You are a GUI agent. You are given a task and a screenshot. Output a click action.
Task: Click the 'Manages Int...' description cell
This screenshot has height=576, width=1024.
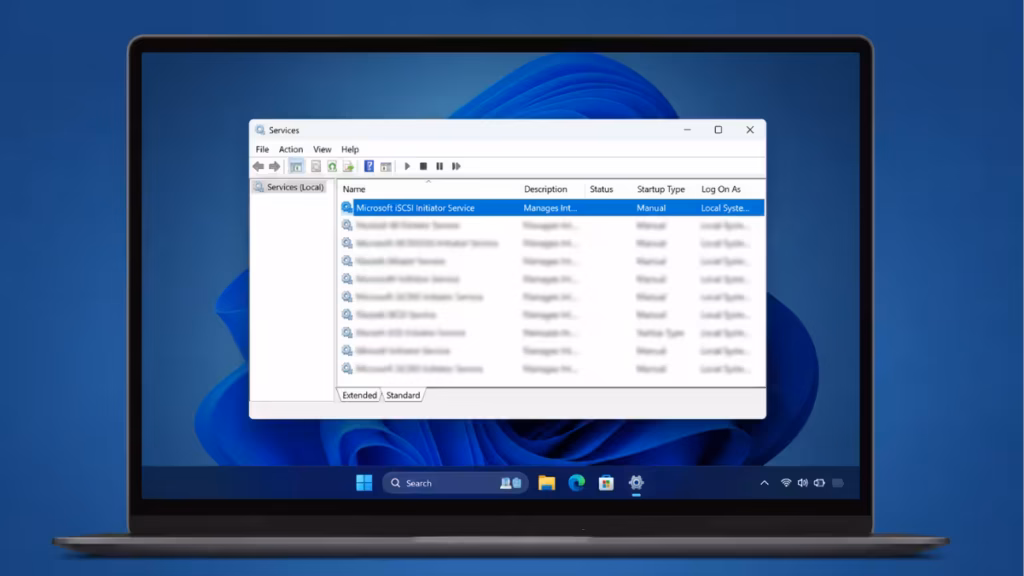click(x=550, y=208)
